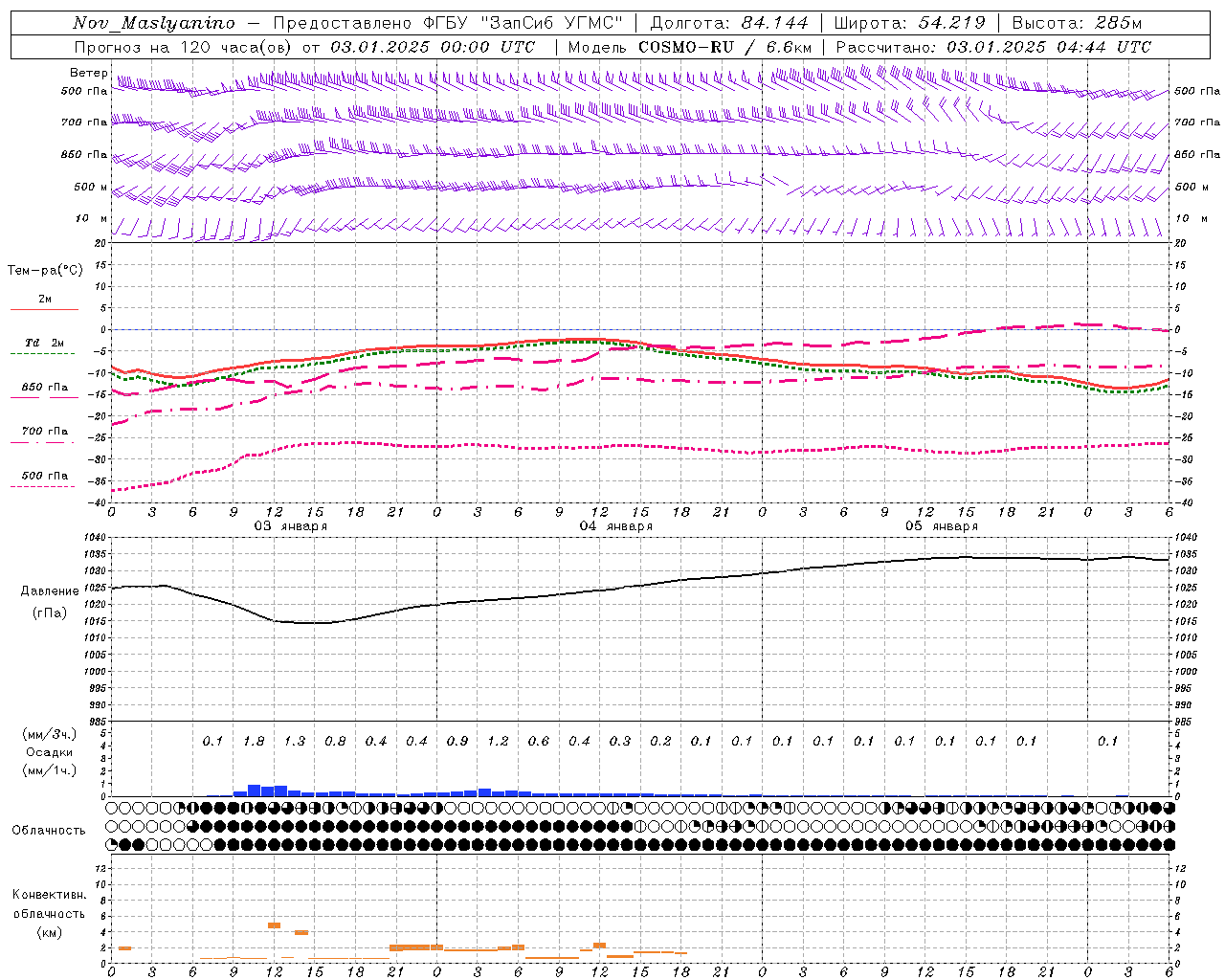Click the '(км)' unit under convective cloudiness
The image size is (1225, 980).
49,932
